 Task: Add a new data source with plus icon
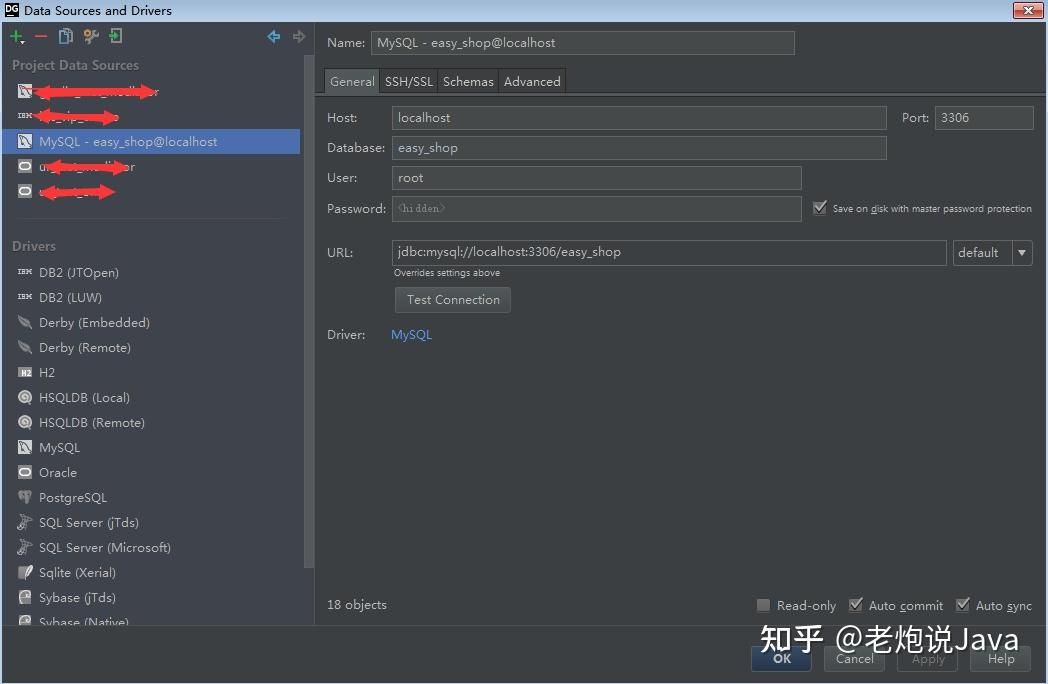tap(16, 36)
